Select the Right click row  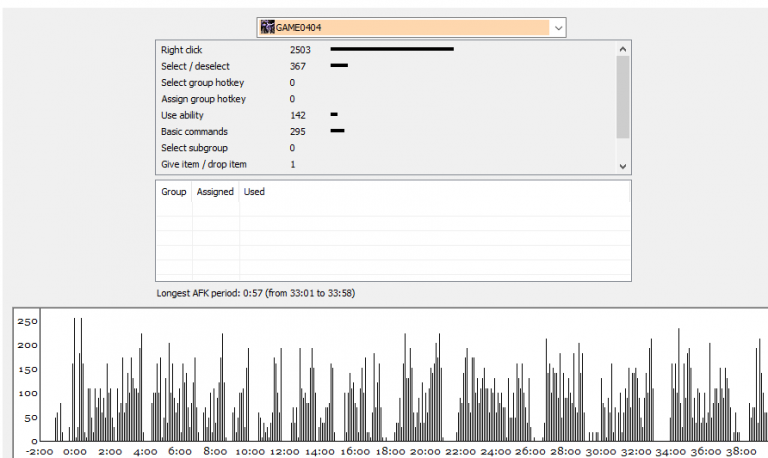click(386, 50)
